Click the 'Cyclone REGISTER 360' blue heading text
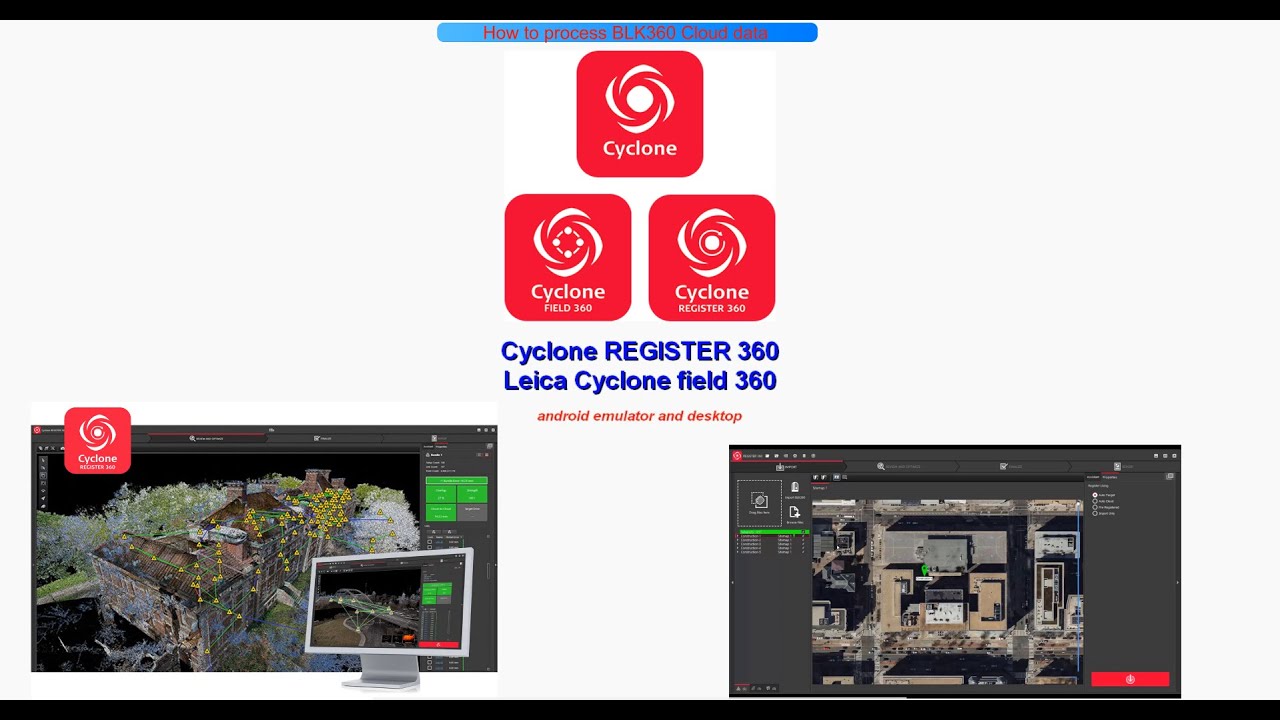The height and width of the screenshot is (720, 1280). (640, 352)
